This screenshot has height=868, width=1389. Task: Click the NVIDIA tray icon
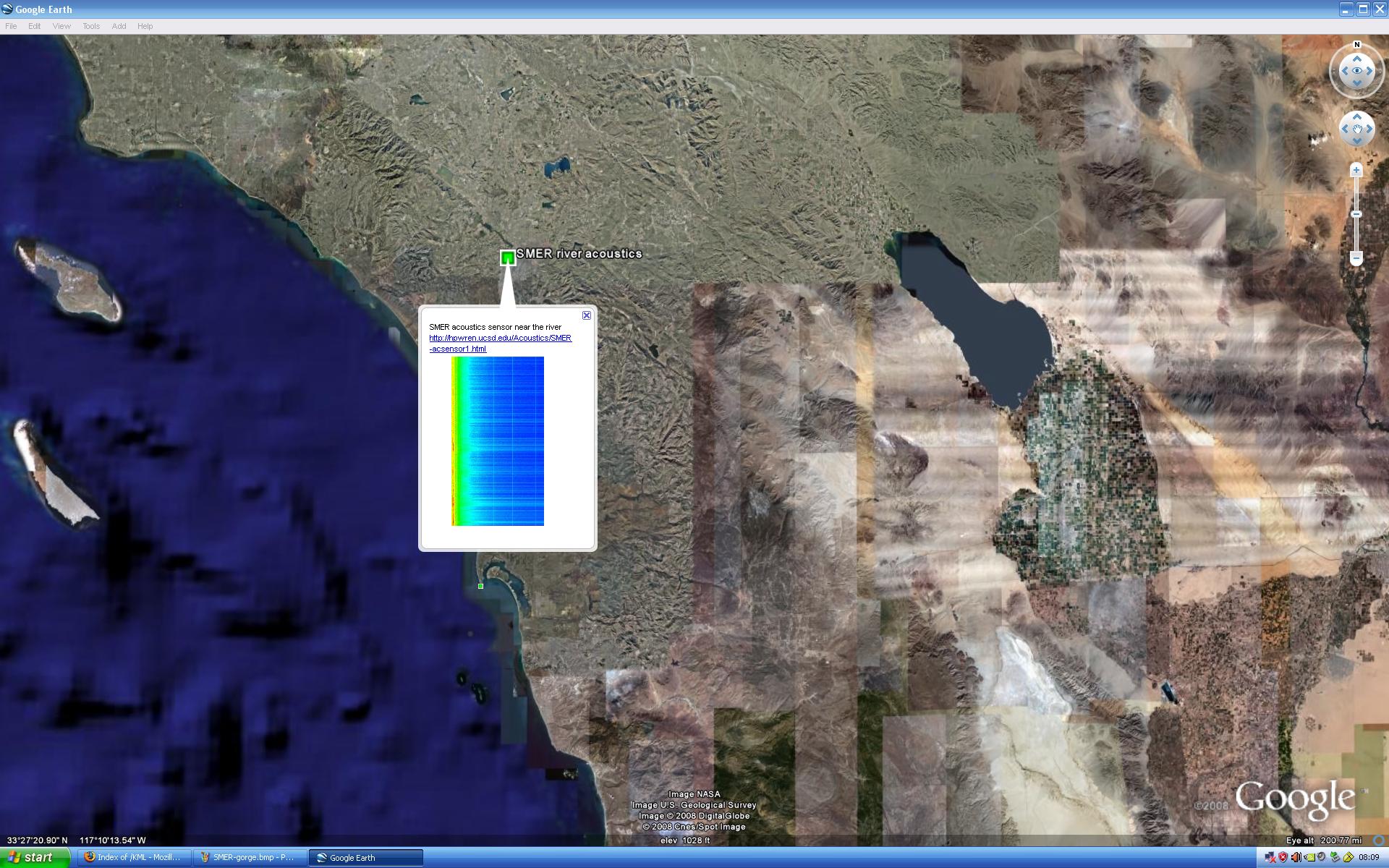pyautogui.click(x=1309, y=857)
